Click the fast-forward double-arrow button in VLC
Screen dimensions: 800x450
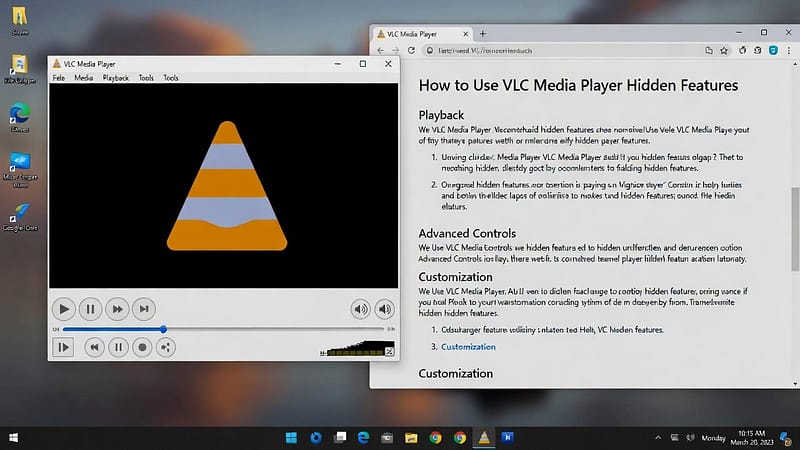click(117, 309)
